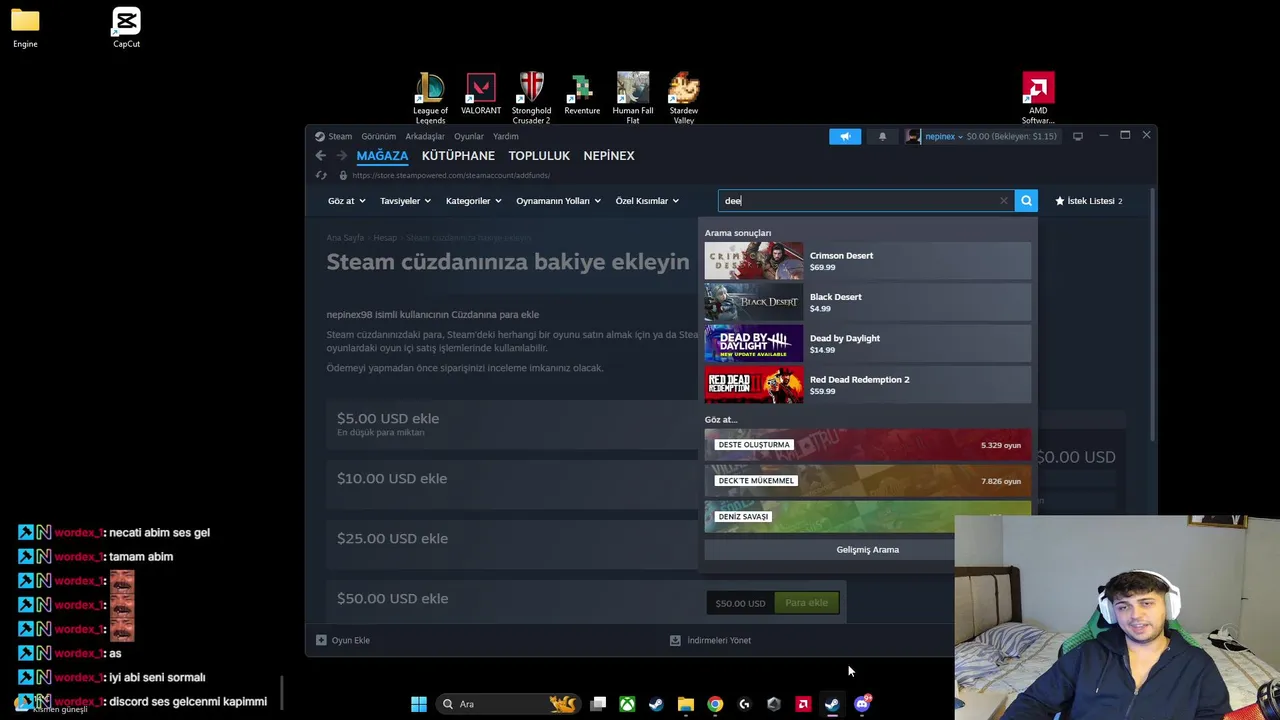This screenshot has height=720, width=1280.
Task: Switch to the MAĞAZA tab
Action: click(x=382, y=156)
